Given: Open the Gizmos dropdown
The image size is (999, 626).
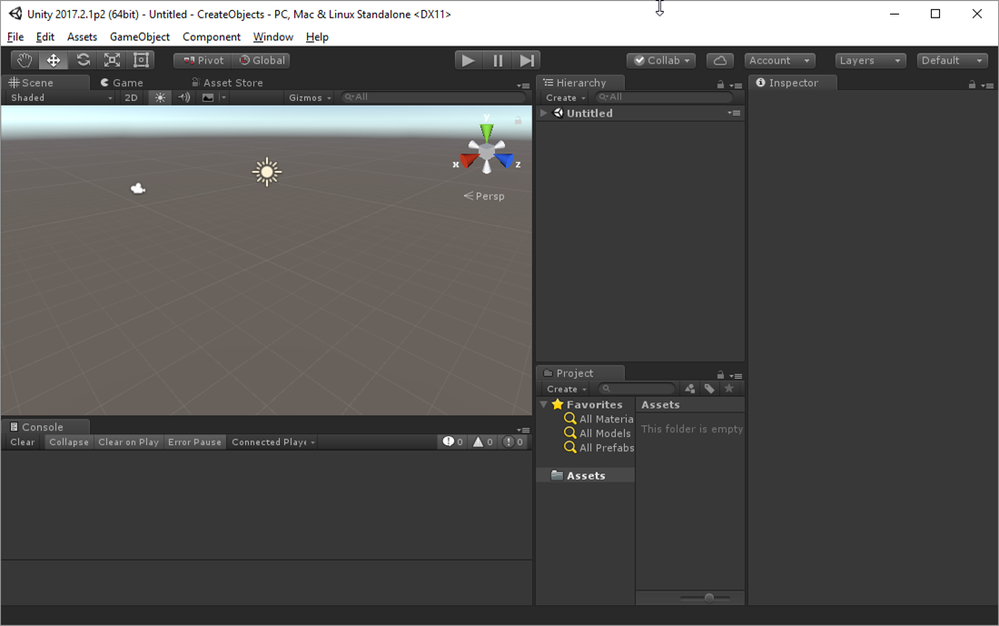Looking at the screenshot, I should [310, 97].
